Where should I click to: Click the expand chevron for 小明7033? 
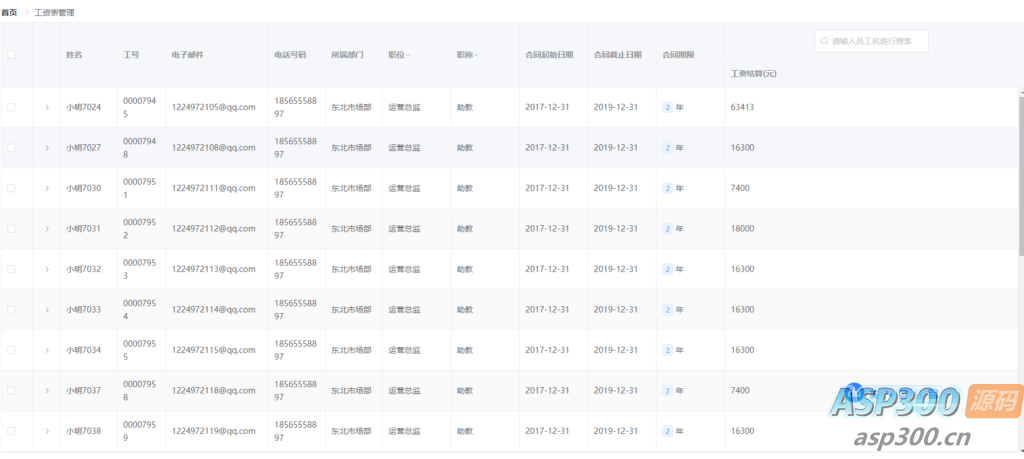[47, 310]
